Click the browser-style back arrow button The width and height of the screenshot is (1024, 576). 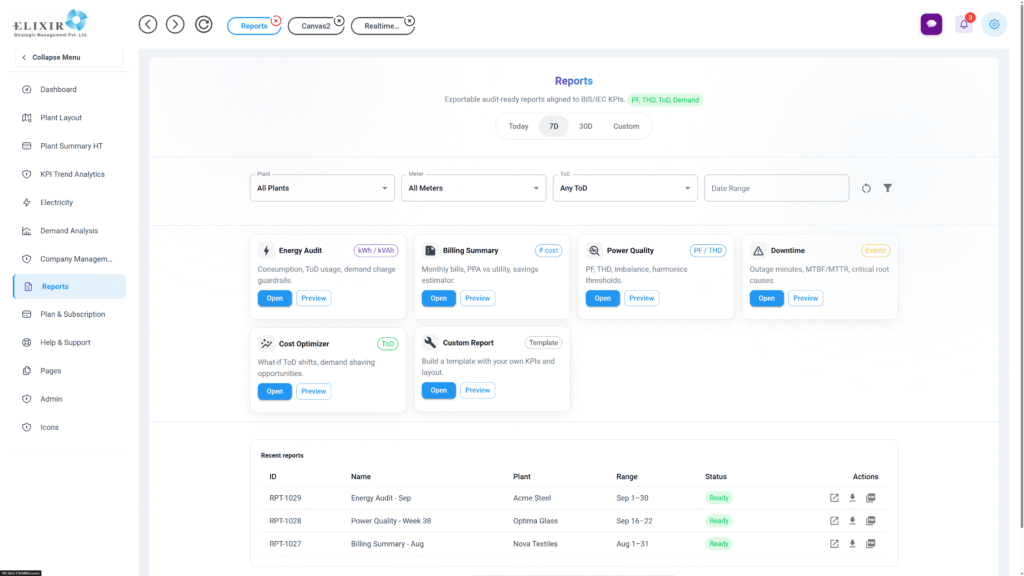pyautogui.click(x=148, y=25)
